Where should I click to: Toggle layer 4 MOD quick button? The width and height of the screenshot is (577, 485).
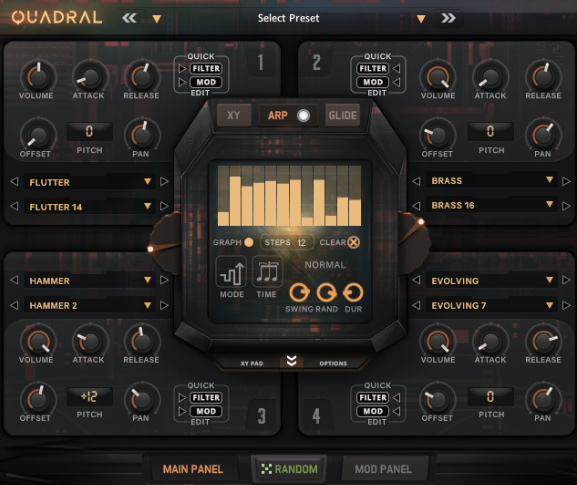[x=373, y=411]
